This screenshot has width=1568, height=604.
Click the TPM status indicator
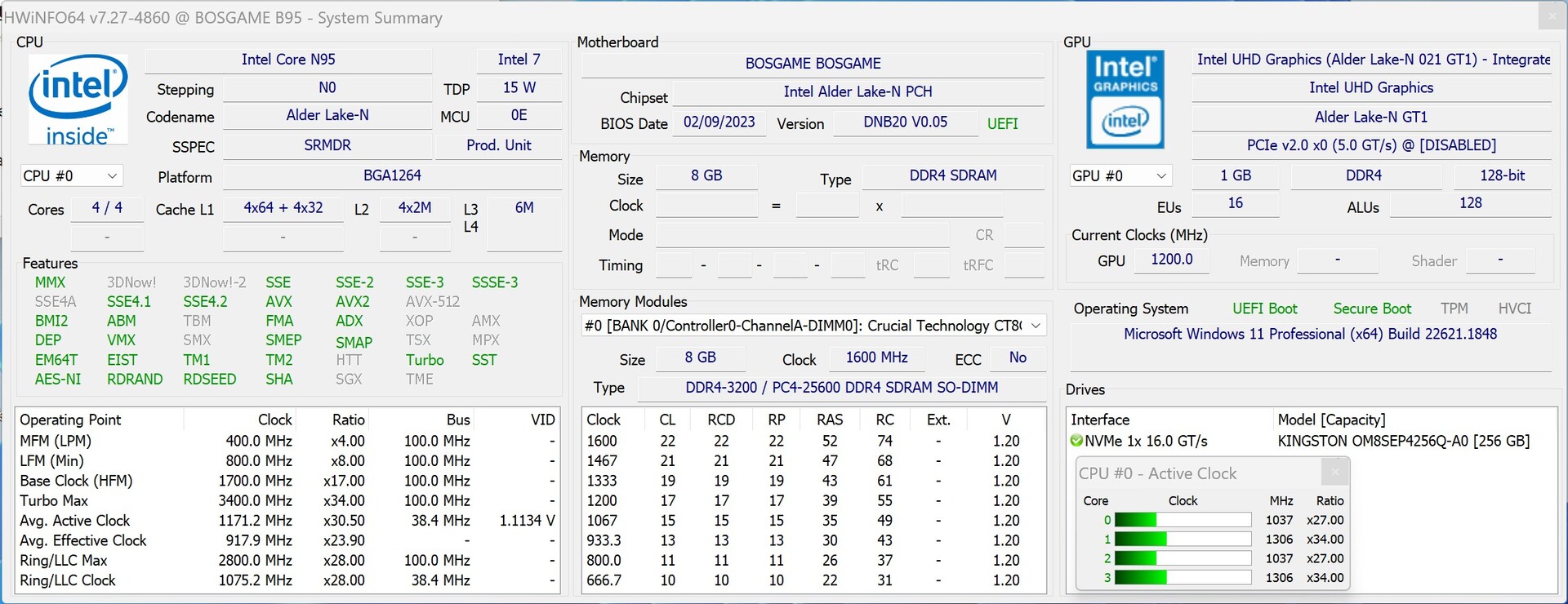click(x=1454, y=309)
